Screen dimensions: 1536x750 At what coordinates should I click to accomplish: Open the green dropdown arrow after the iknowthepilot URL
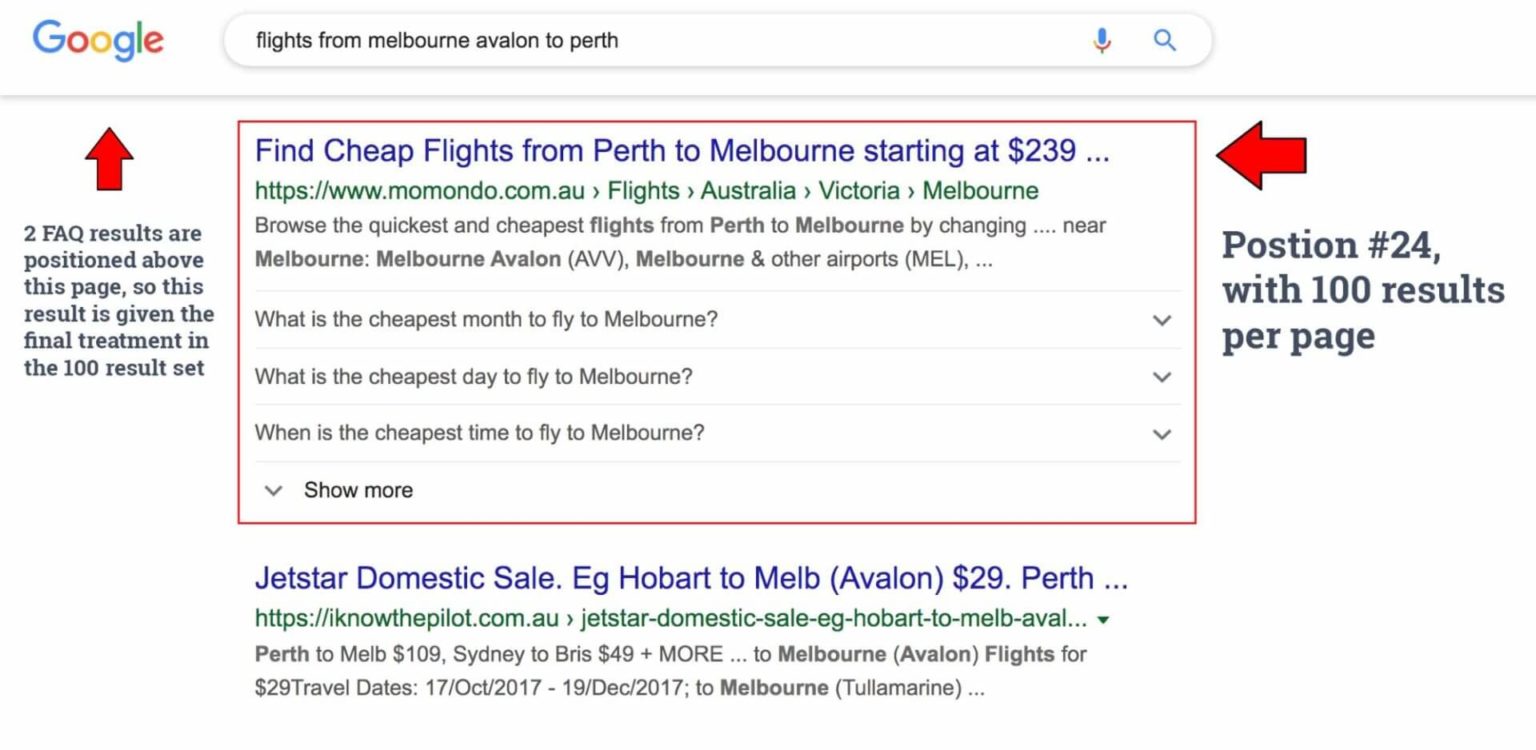(x=1101, y=618)
